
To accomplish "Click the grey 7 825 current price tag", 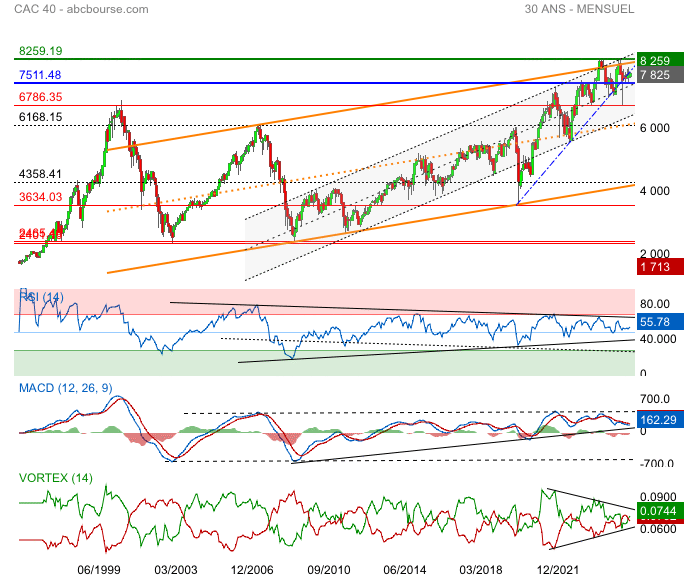I will (660, 75).
